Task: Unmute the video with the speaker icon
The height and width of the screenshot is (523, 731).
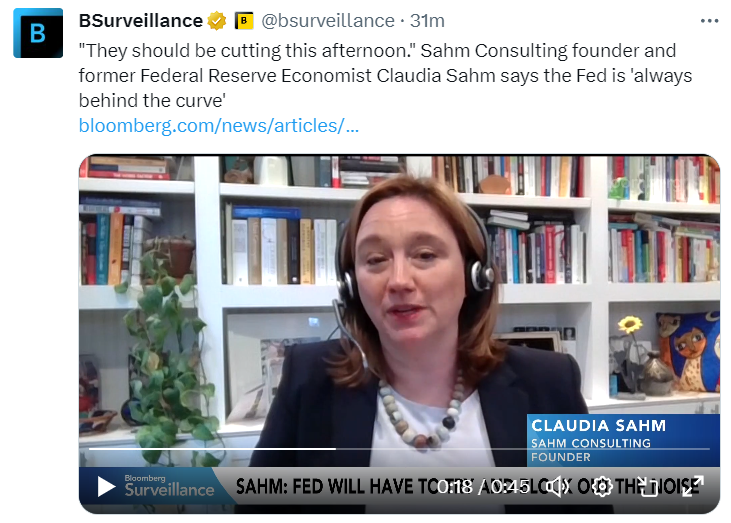Action: point(557,487)
